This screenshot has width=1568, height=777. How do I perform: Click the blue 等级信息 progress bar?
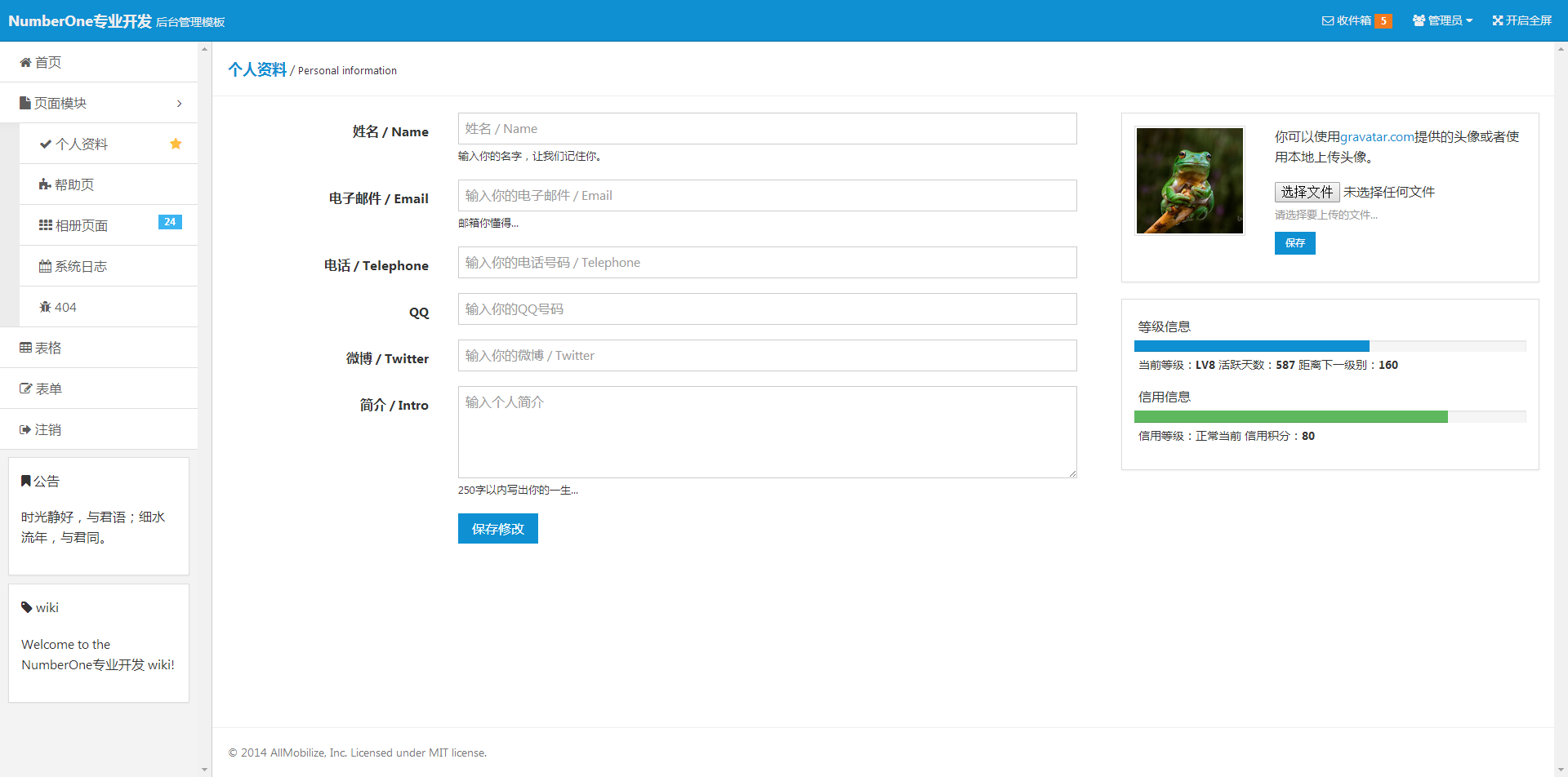(x=1251, y=346)
